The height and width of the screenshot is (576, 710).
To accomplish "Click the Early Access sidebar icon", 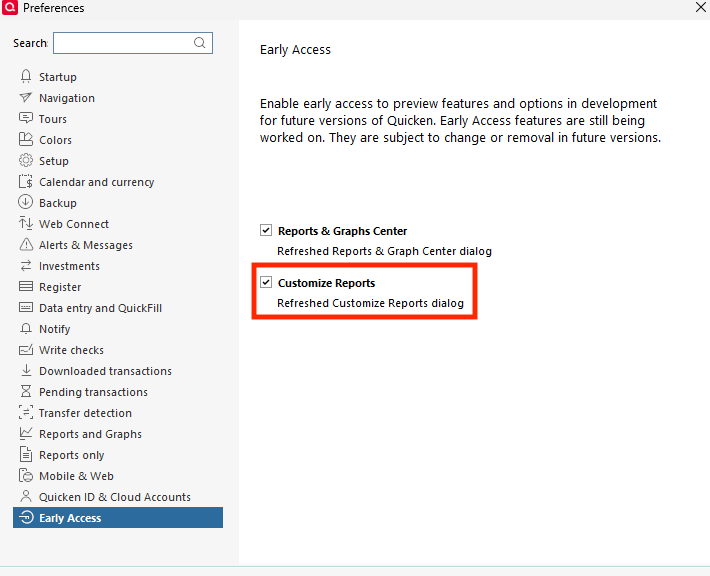I will [x=27, y=517].
